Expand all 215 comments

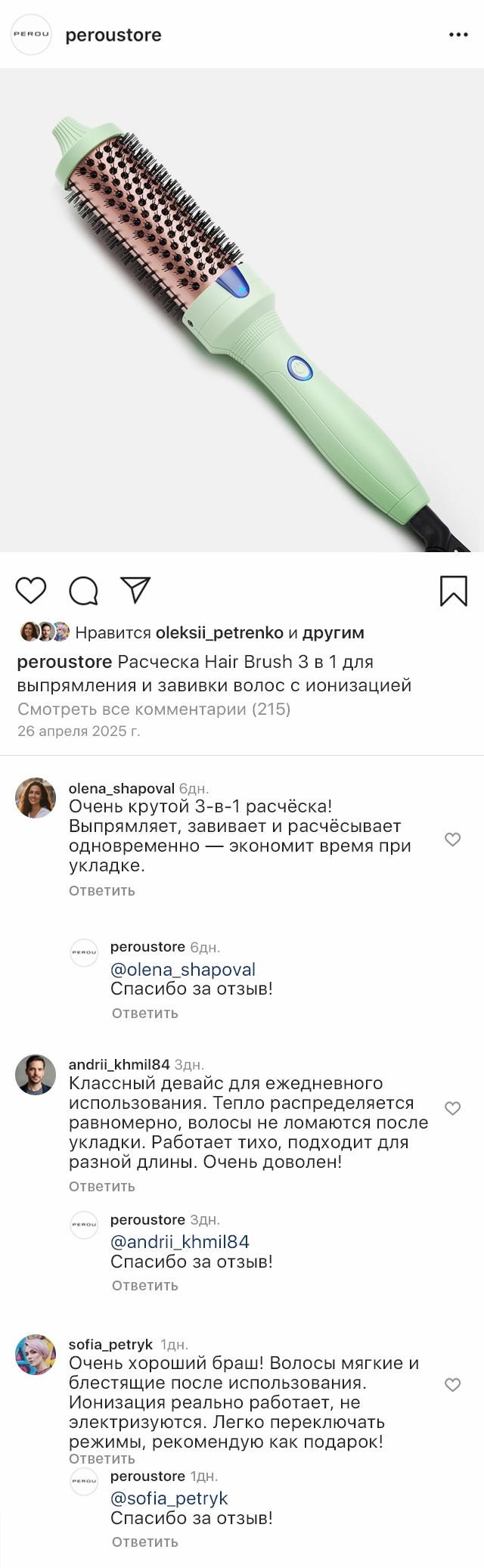154,709
